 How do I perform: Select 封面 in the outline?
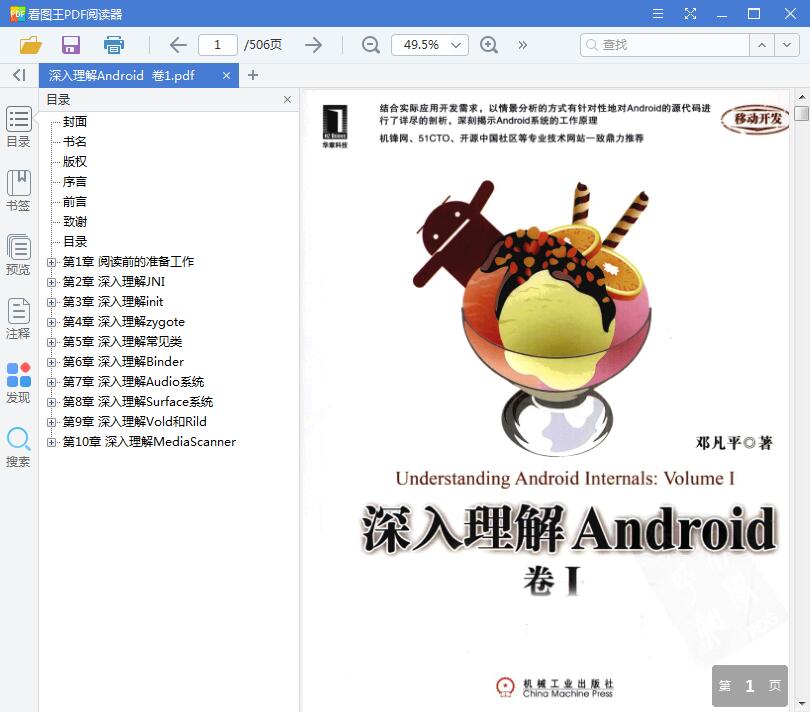coord(75,121)
